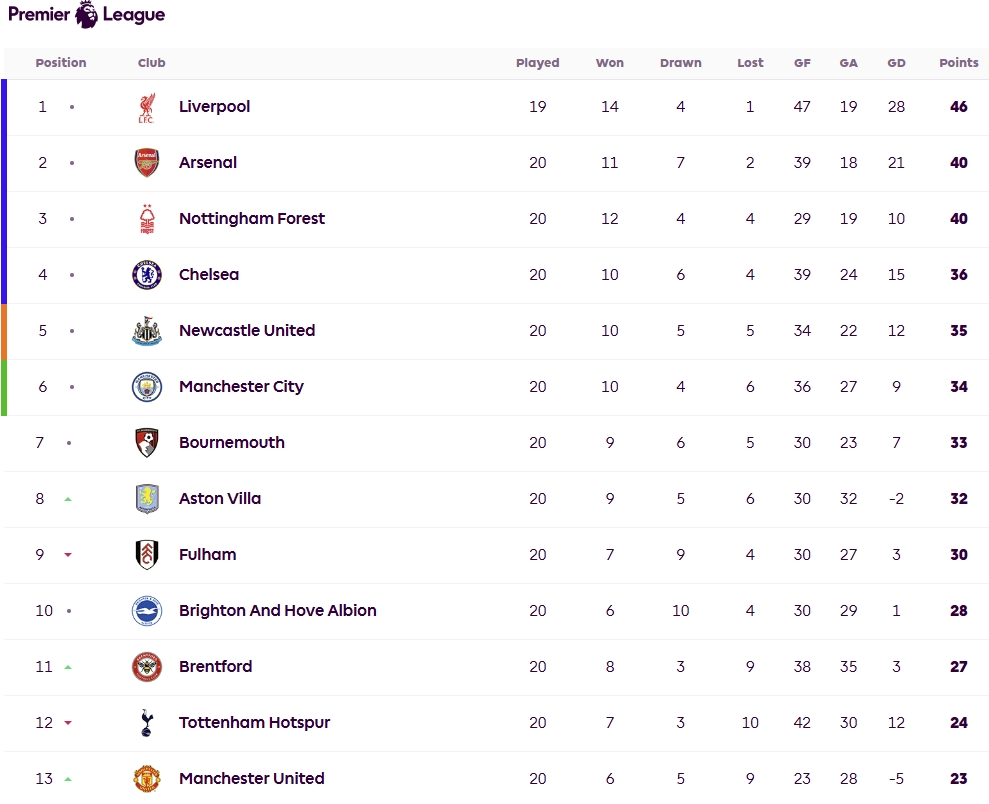Click the Newcastle United crest
Image resolution: width=989 pixels, height=804 pixels.
pyautogui.click(x=147, y=331)
